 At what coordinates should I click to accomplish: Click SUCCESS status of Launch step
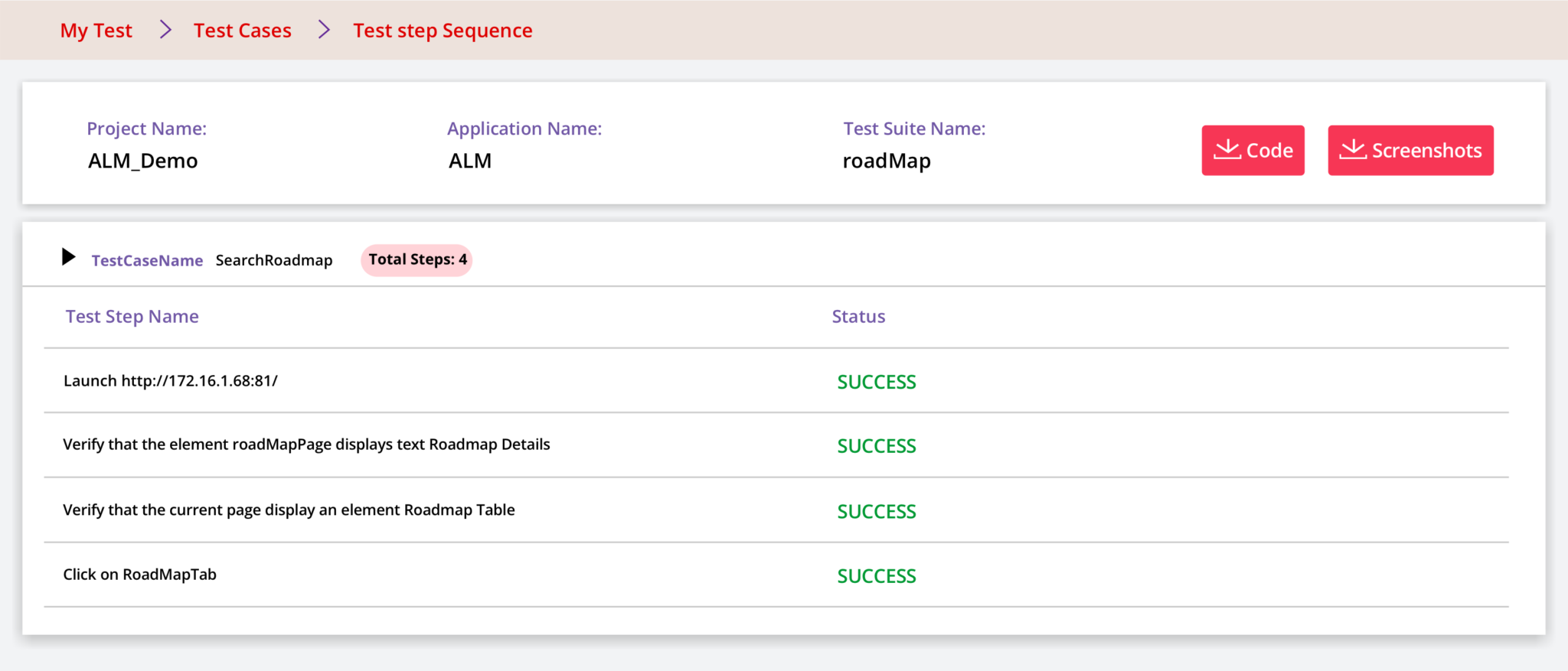[x=876, y=382]
